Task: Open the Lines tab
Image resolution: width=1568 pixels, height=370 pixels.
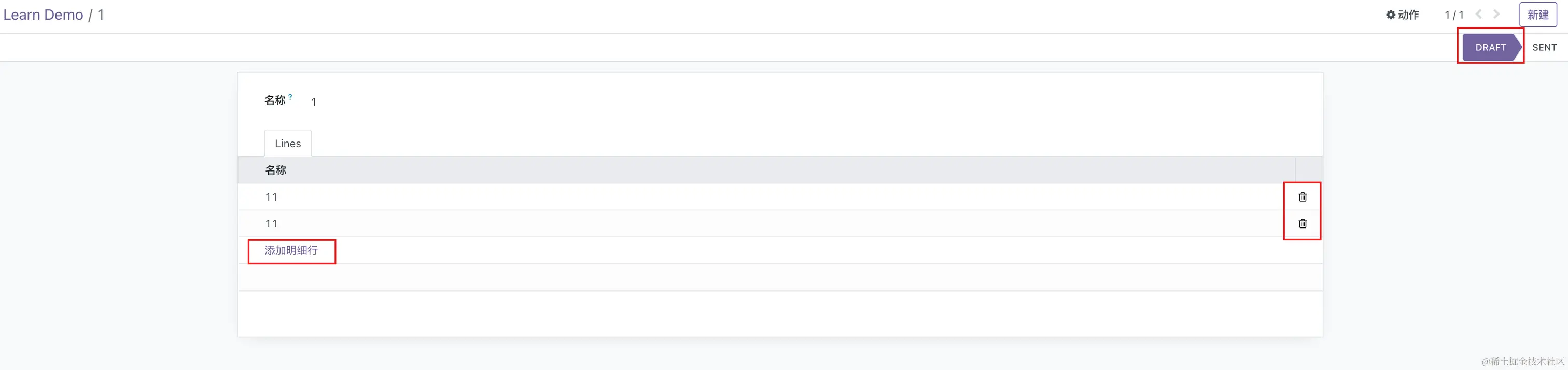Action: [288, 144]
